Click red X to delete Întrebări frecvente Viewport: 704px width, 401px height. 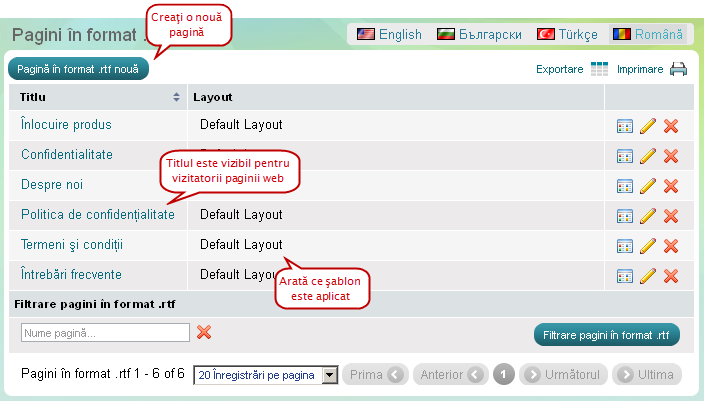pyautogui.click(x=671, y=276)
